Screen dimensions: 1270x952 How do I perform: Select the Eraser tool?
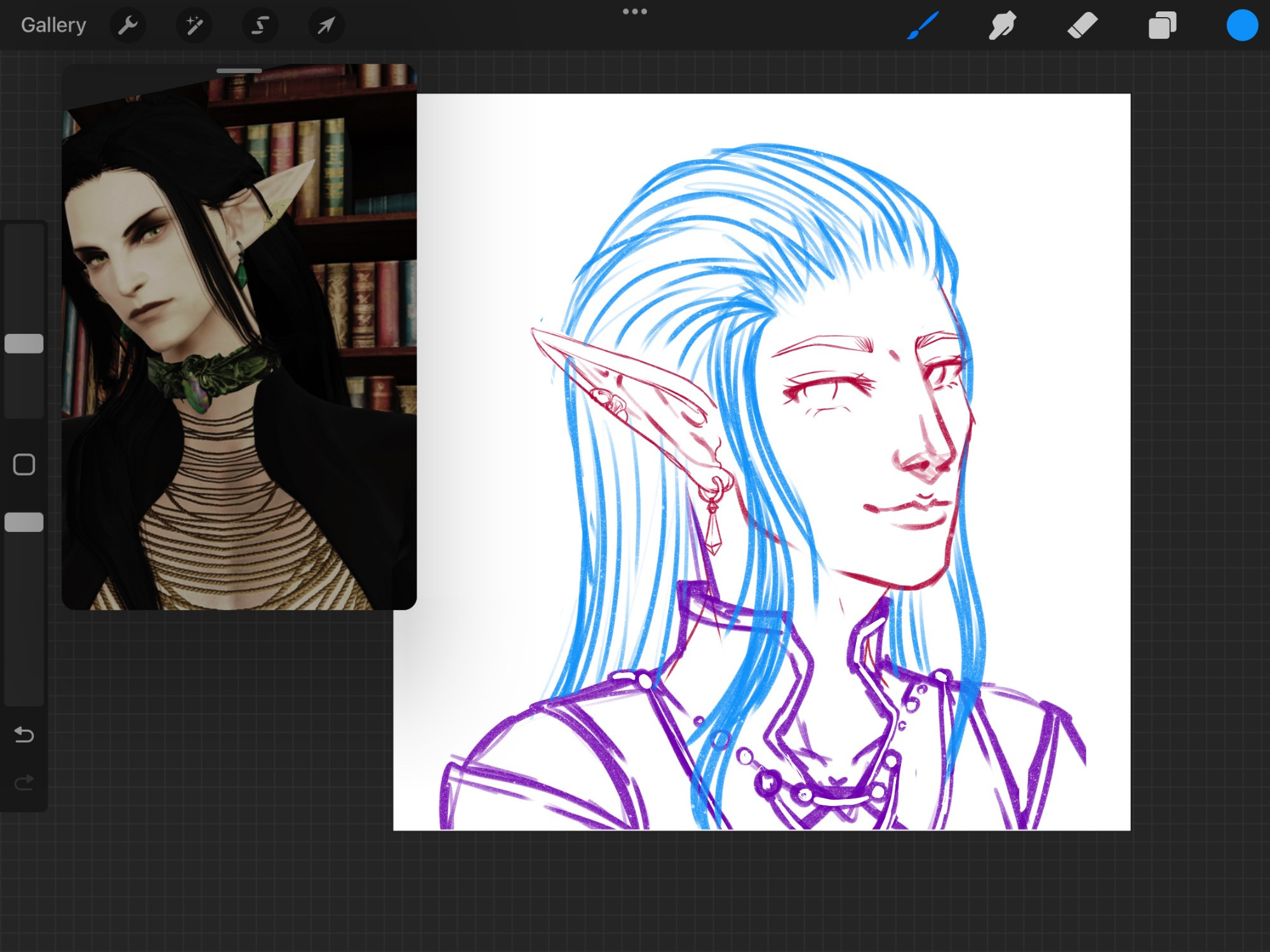click(1083, 25)
